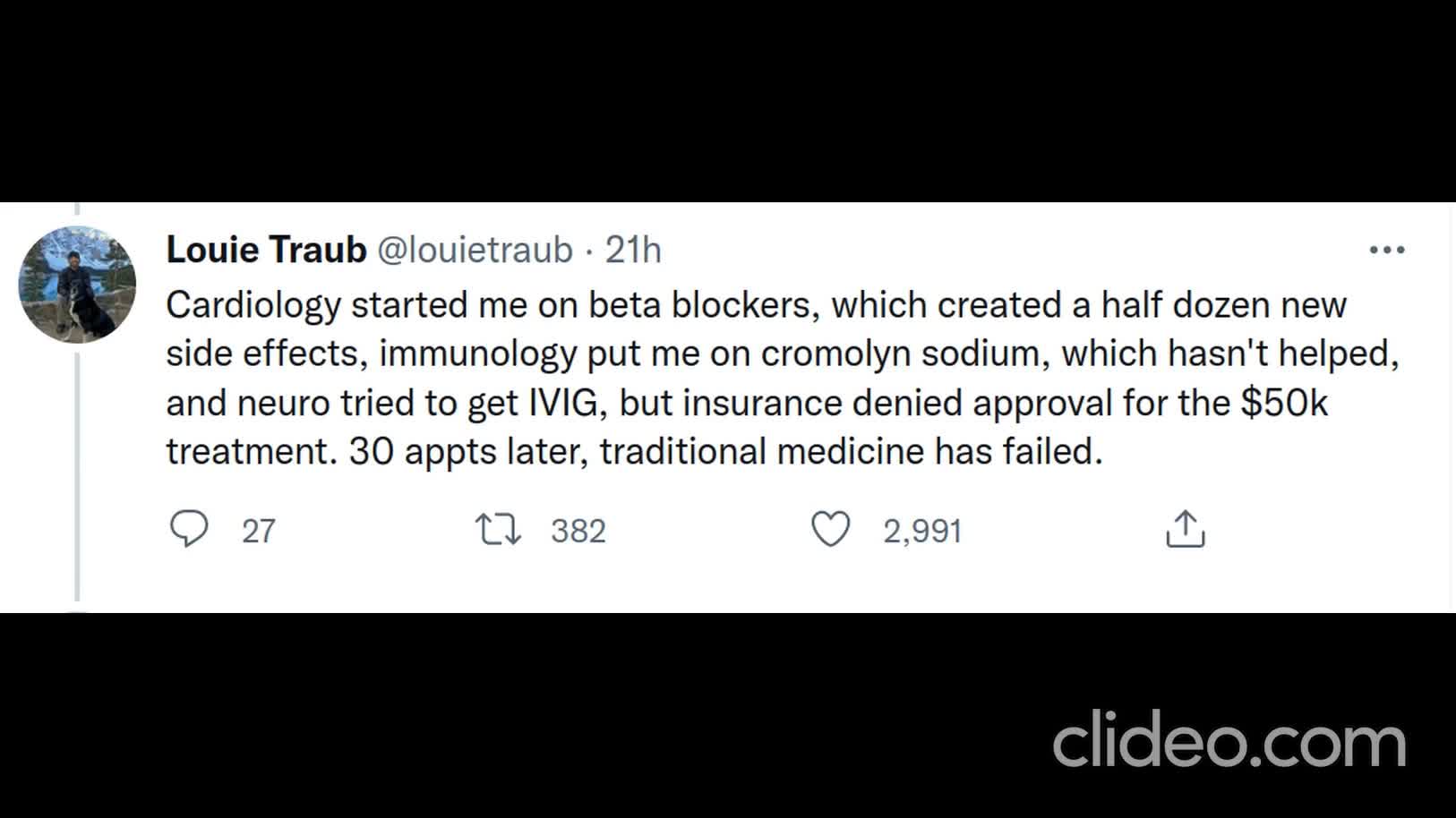Click the "$50k" amount in the tweet
Screen dimensions: 1456x818
point(1283,403)
